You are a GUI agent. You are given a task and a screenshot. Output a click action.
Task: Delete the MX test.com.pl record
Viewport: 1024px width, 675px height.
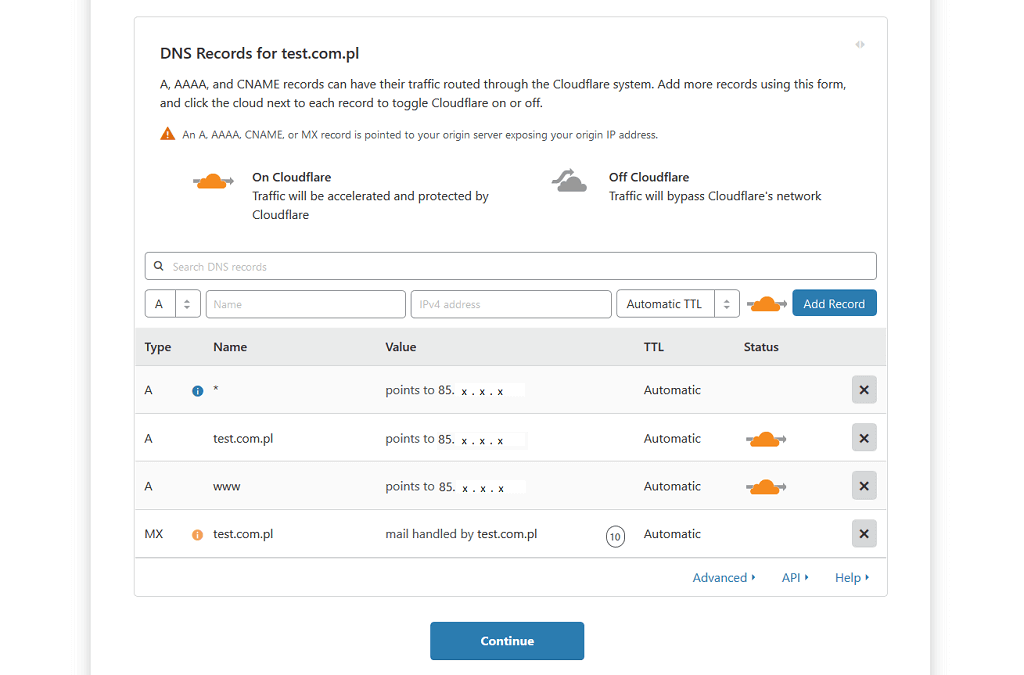[864, 534]
